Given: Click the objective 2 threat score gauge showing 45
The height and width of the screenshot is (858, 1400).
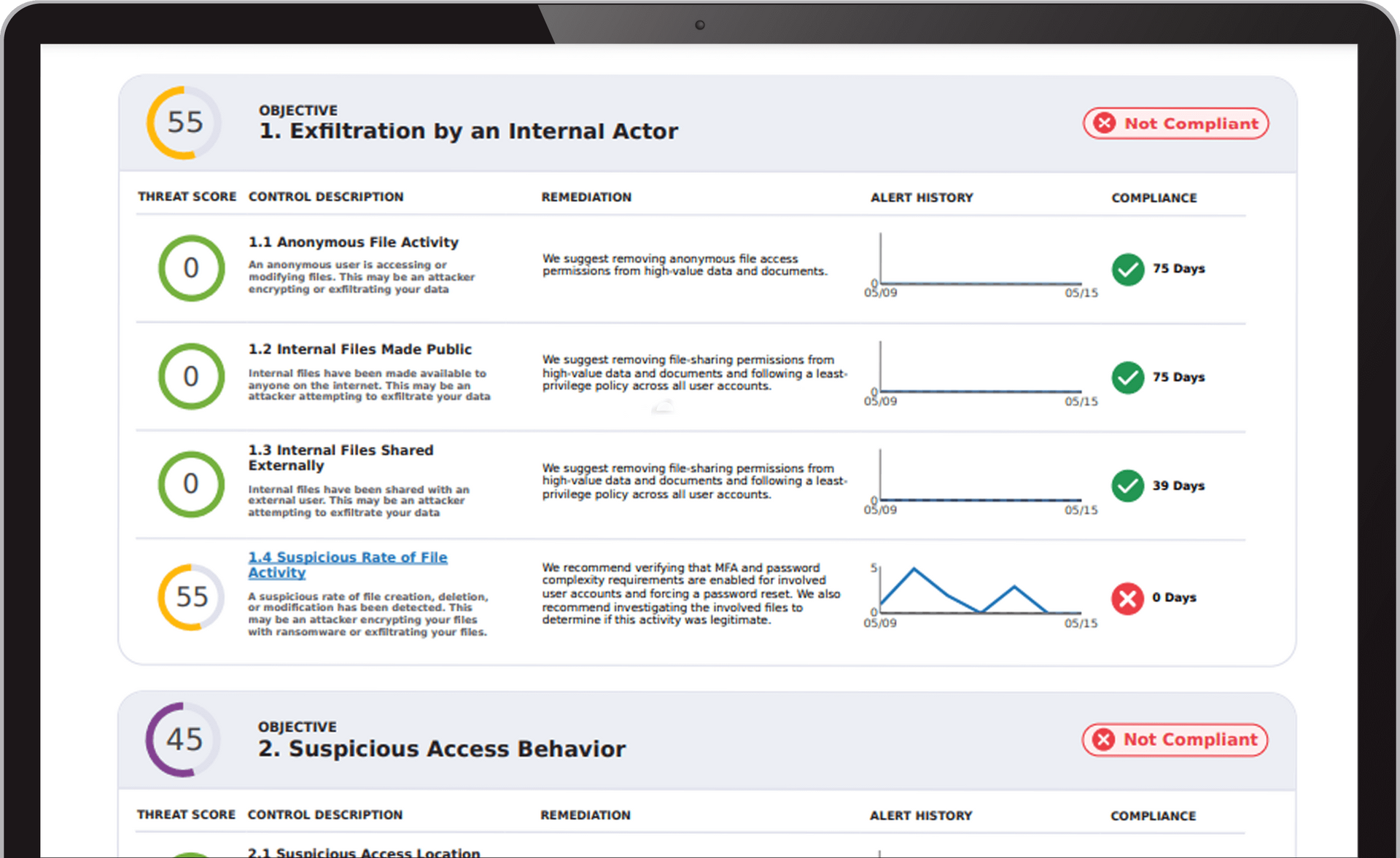Looking at the screenshot, I should tap(183, 739).
